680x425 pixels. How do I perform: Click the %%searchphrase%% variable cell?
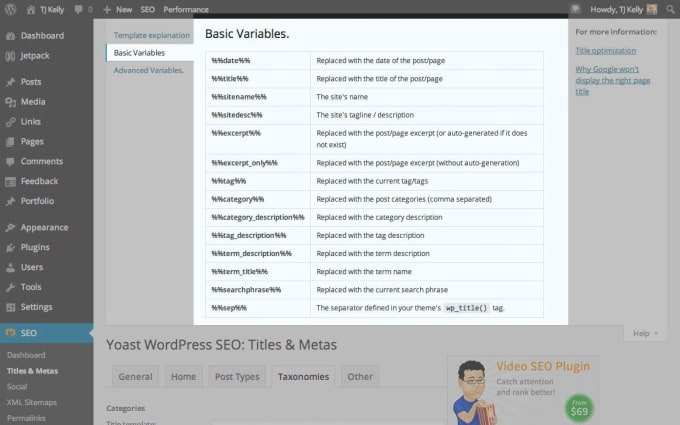(x=258, y=290)
